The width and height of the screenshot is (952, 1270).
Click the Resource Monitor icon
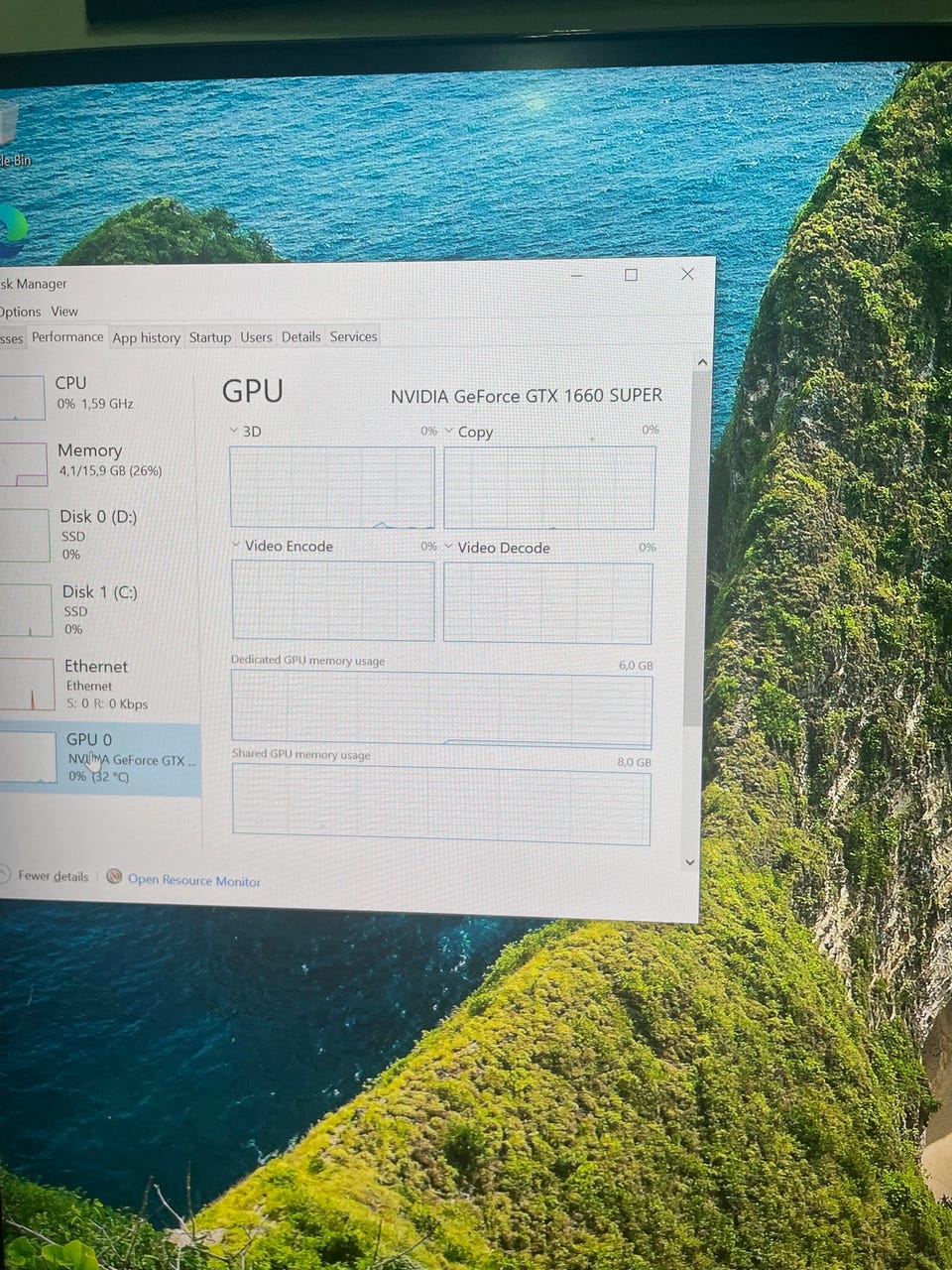(114, 877)
